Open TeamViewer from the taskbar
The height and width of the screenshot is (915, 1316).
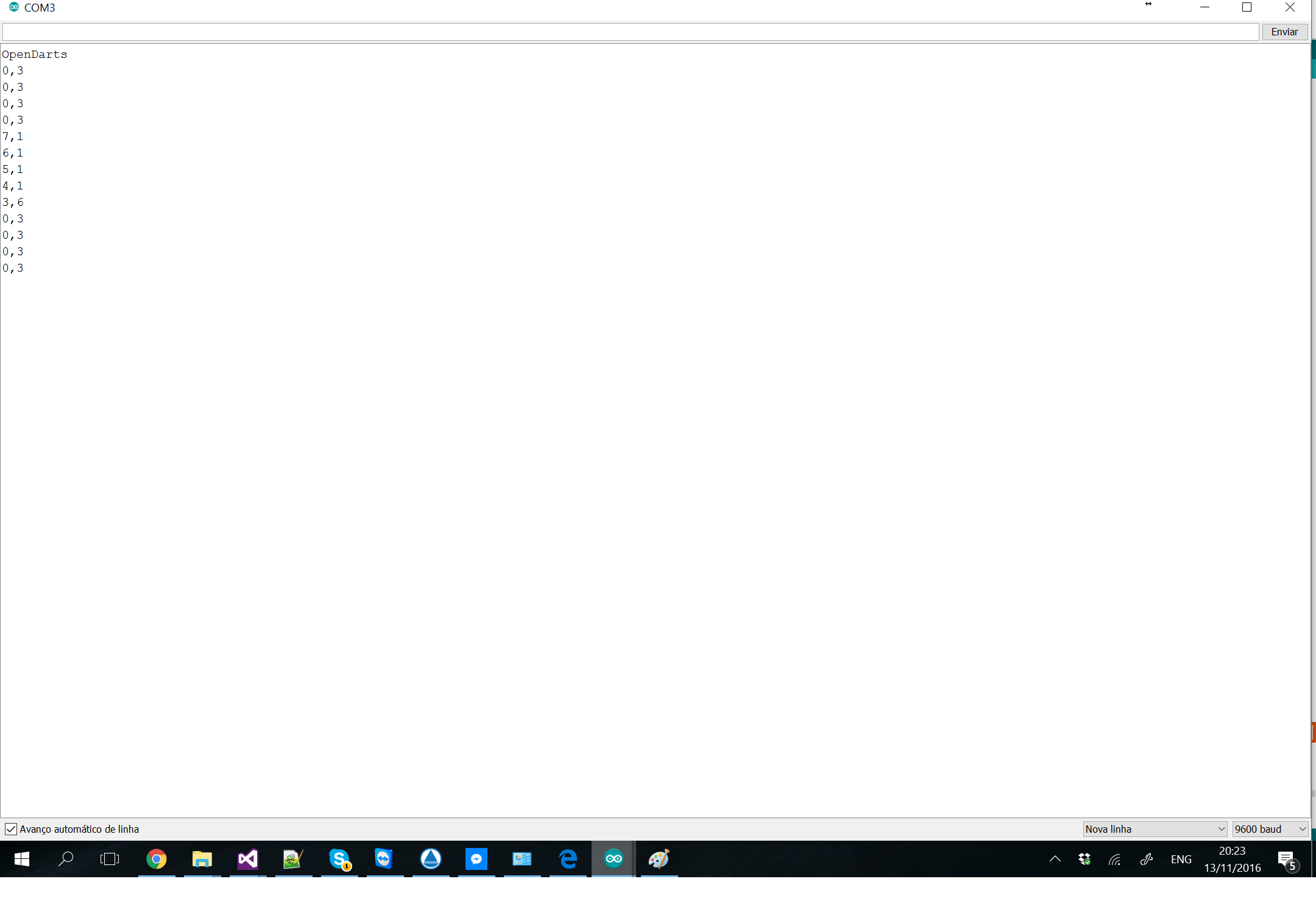click(384, 858)
